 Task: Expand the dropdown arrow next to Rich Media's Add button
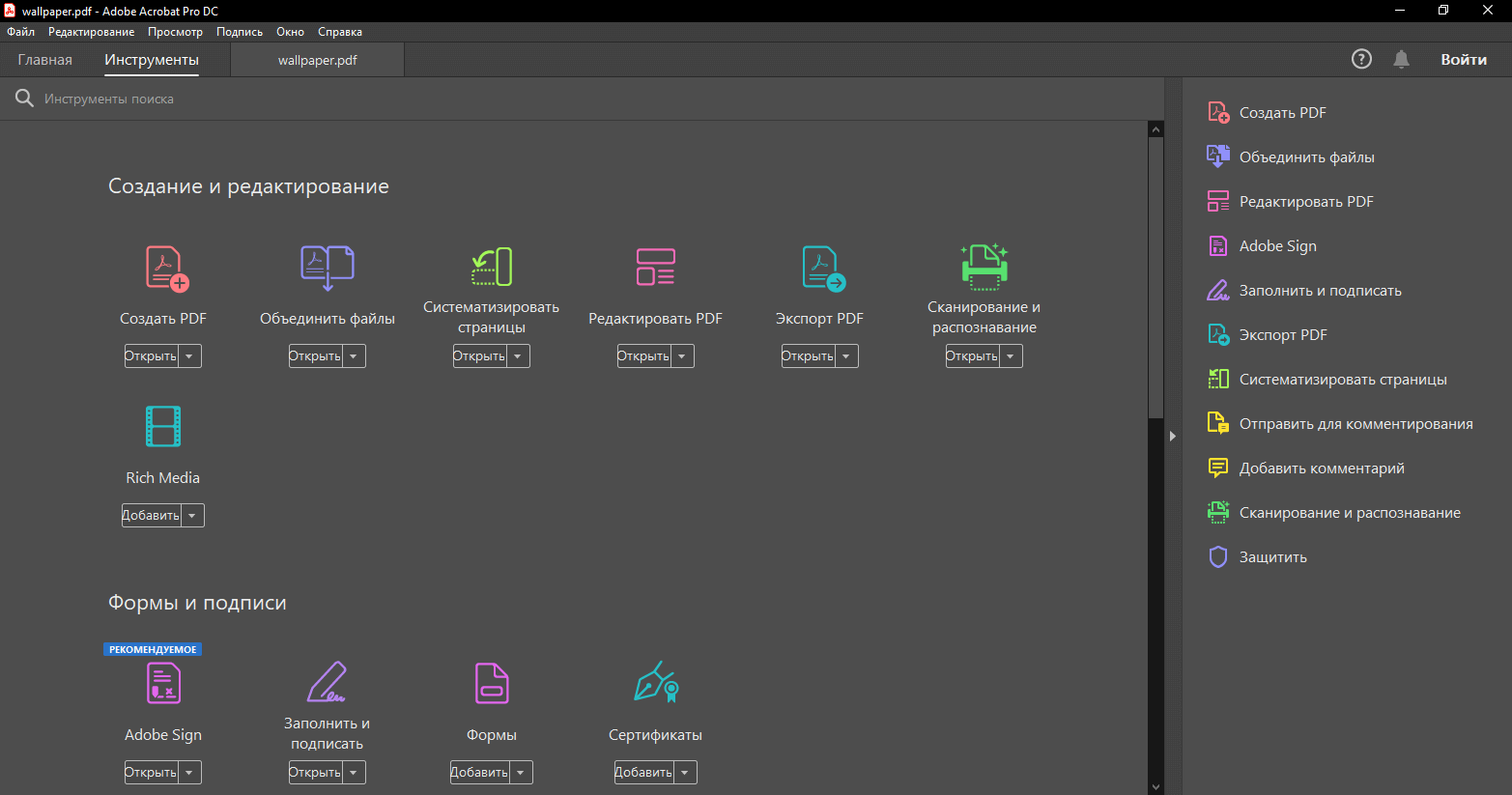(x=192, y=516)
